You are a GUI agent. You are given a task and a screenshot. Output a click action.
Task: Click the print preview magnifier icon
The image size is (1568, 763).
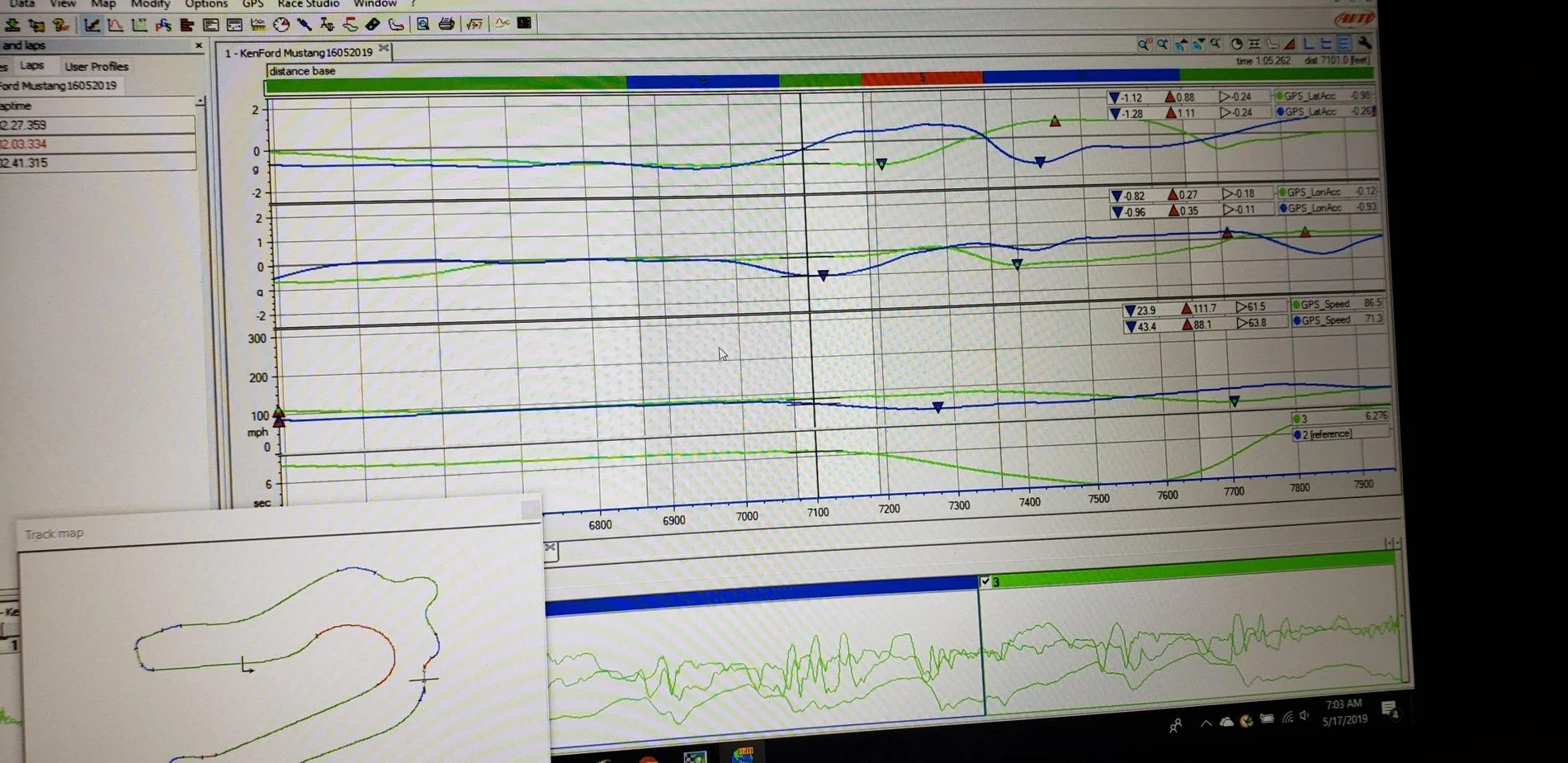point(423,24)
